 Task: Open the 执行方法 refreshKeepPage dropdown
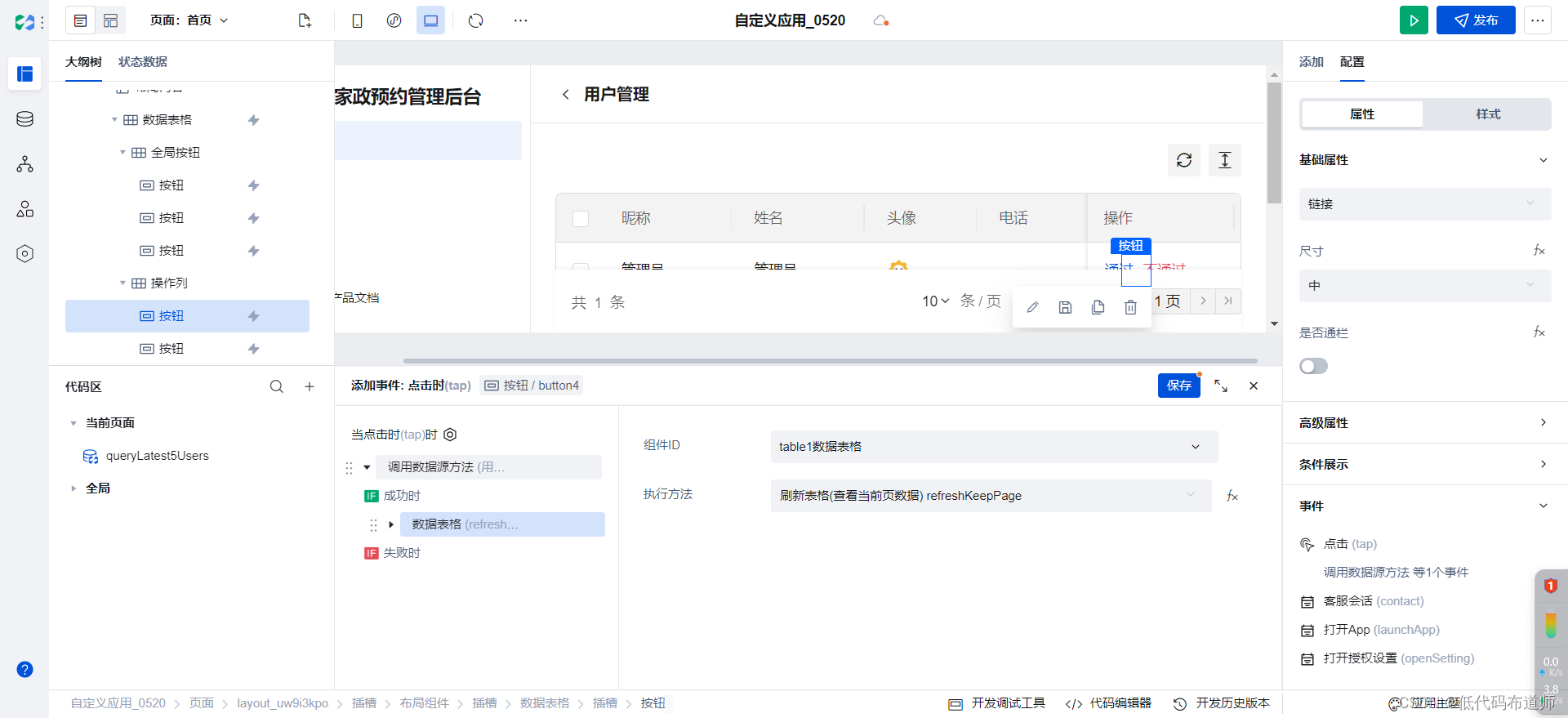point(991,496)
